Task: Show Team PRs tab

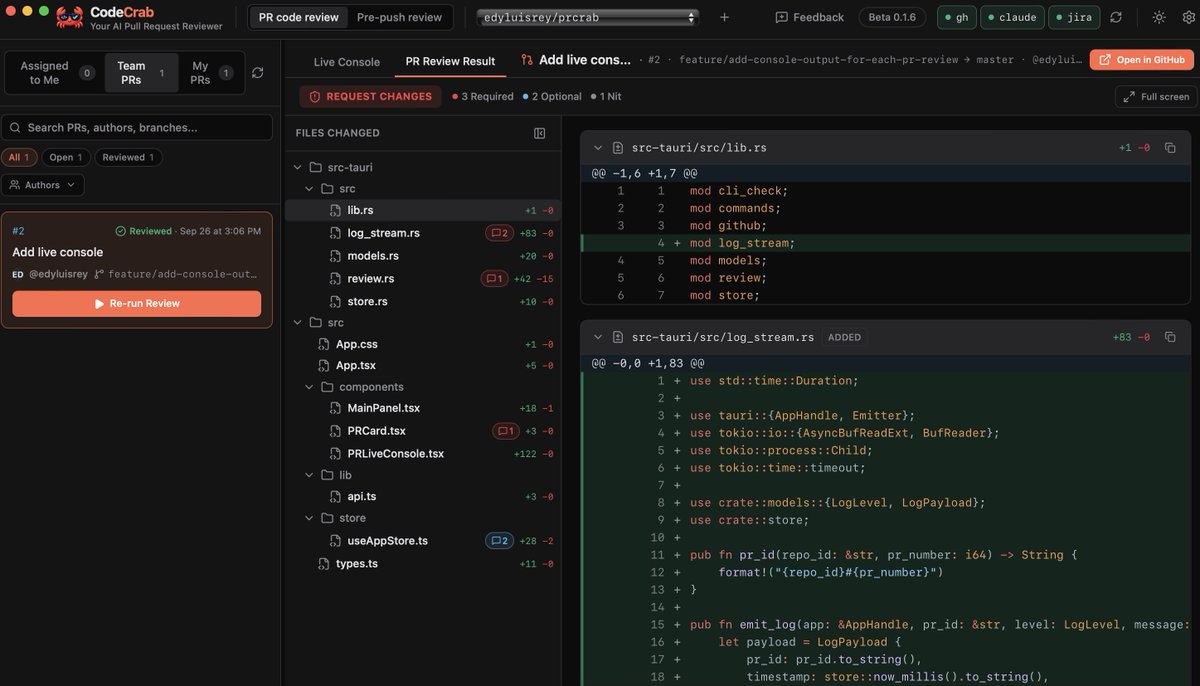Action: pos(141,73)
